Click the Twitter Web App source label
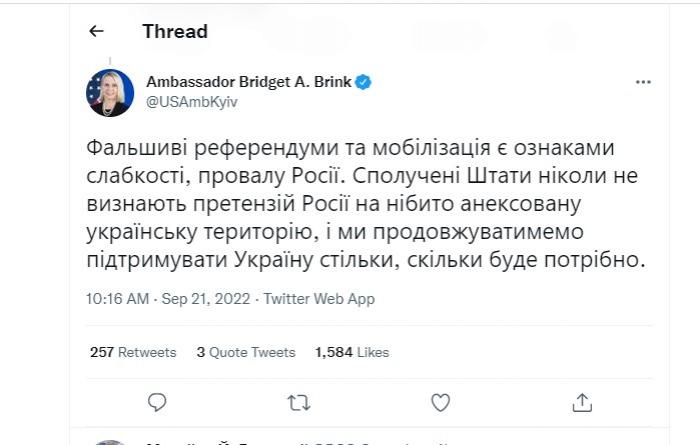The image size is (700, 445). coord(319,299)
